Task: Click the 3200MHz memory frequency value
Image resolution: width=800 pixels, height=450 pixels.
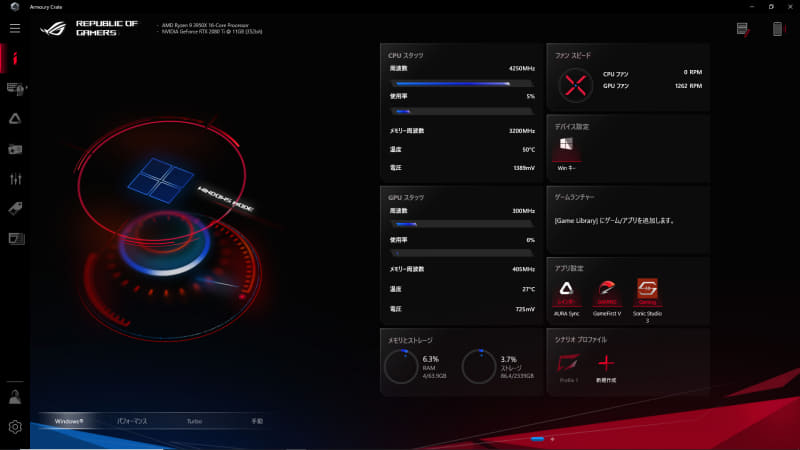Action: click(x=521, y=131)
